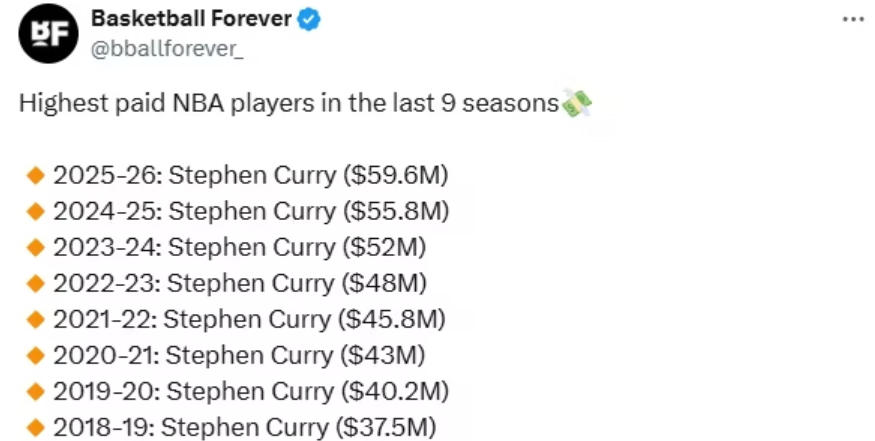Click the orange diamond beside 2022-23
This screenshot has height=441, width=875.
click(x=36, y=284)
